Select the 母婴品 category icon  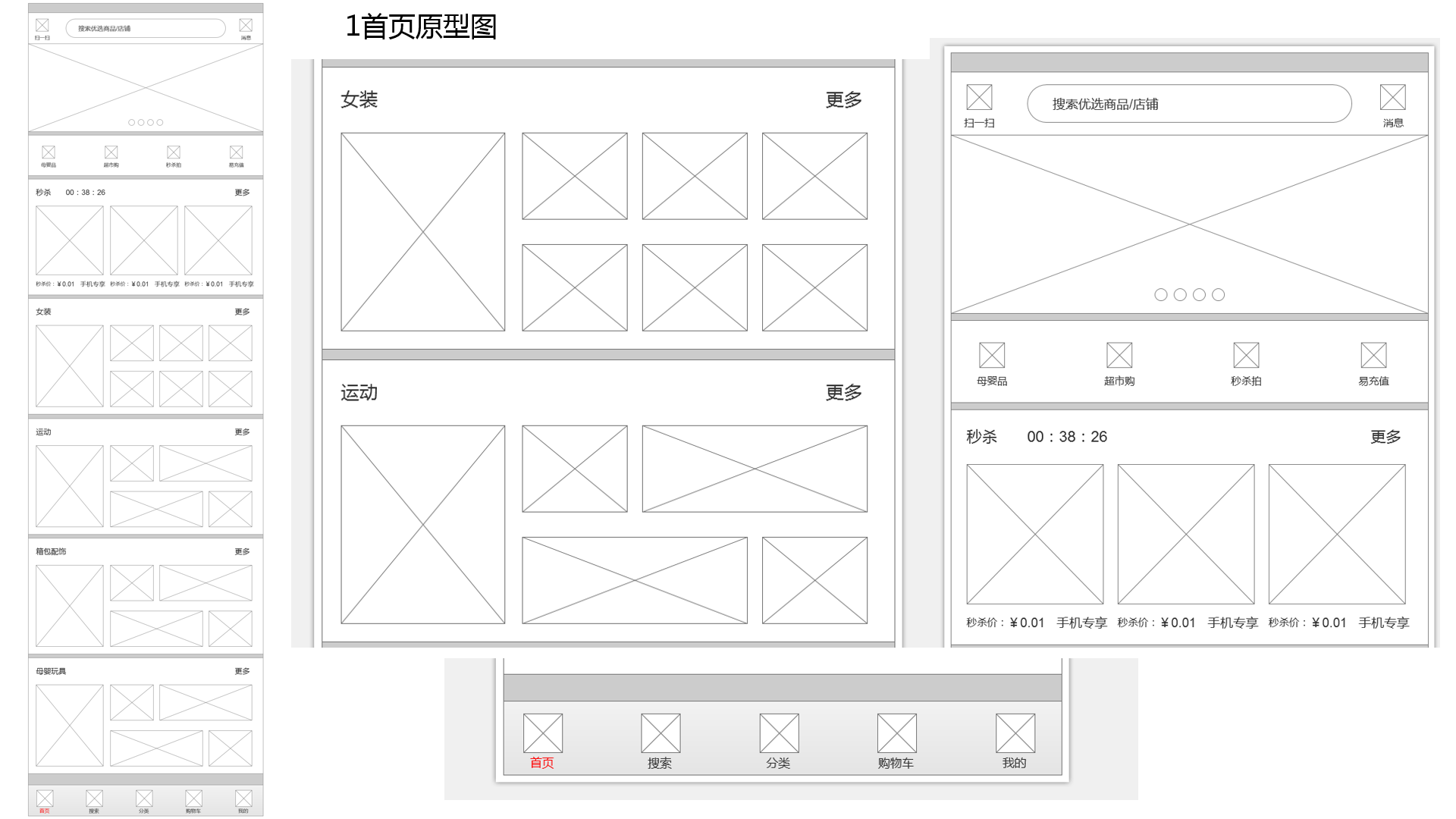(992, 355)
